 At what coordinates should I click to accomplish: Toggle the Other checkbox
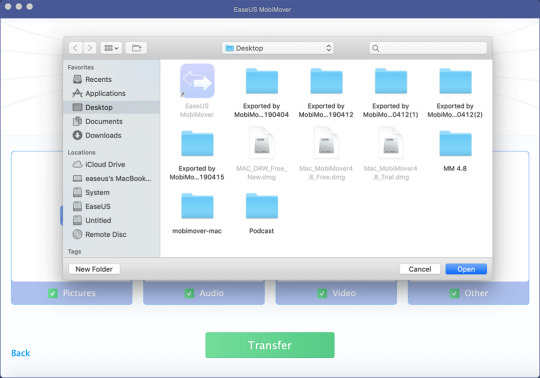pos(454,293)
